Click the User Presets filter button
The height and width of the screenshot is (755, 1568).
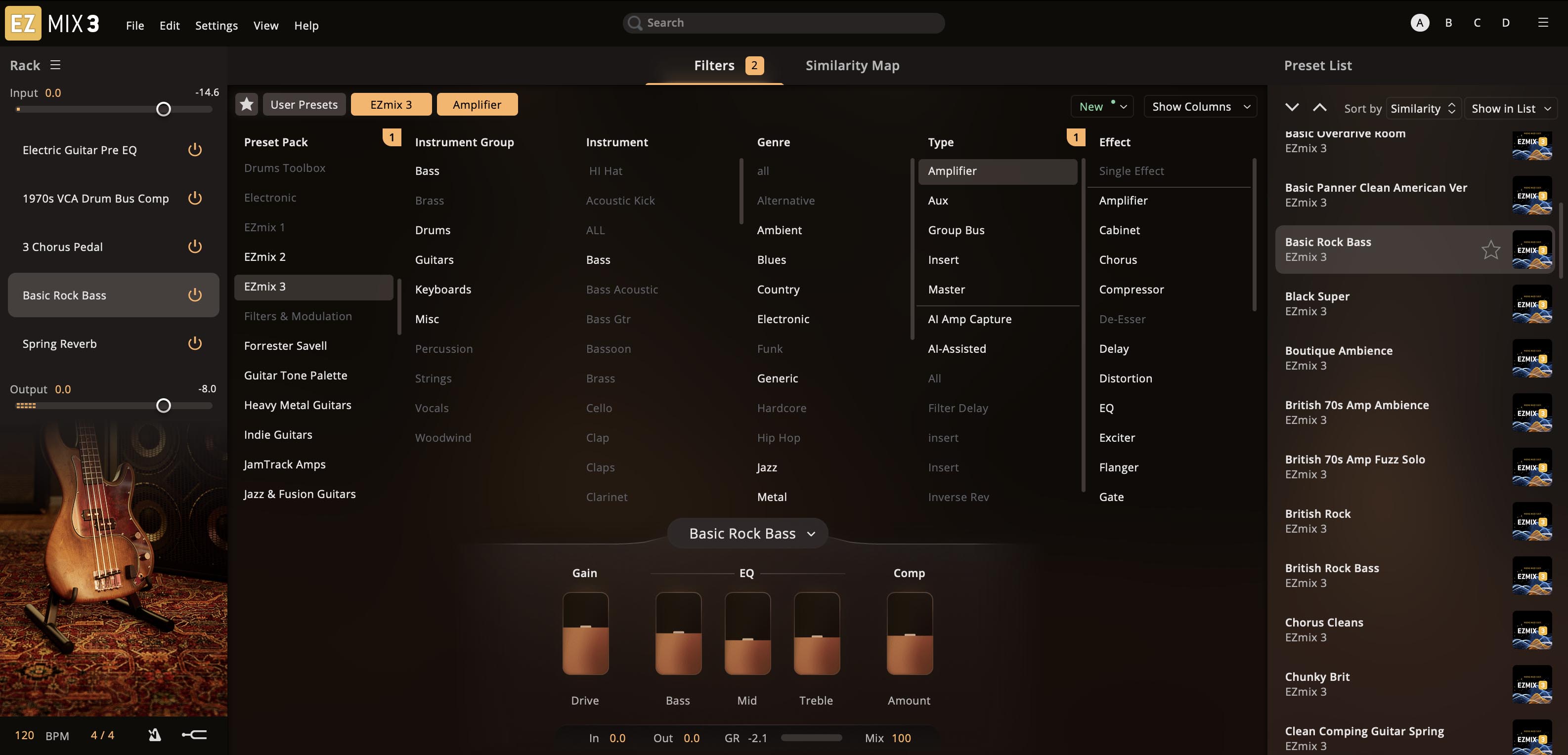[304, 105]
